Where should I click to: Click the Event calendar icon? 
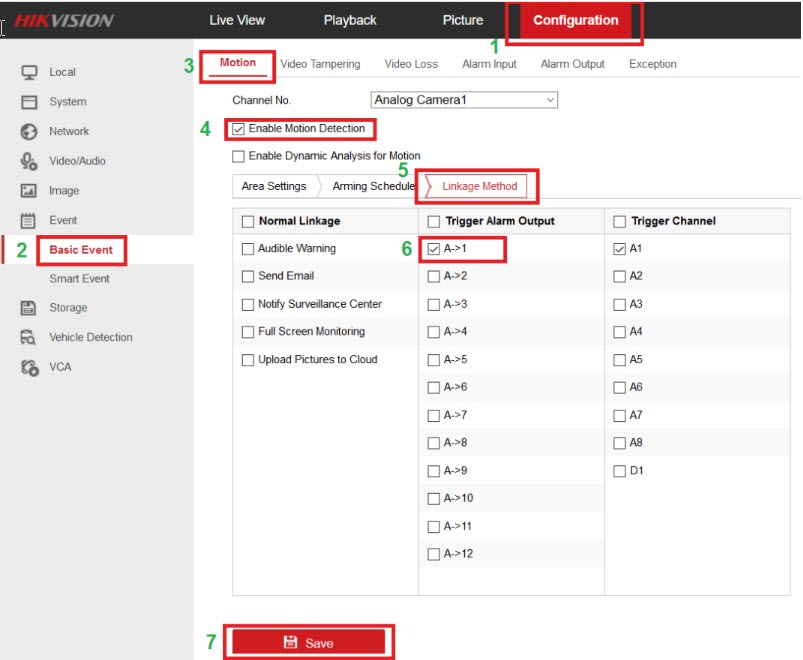[29, 220]
